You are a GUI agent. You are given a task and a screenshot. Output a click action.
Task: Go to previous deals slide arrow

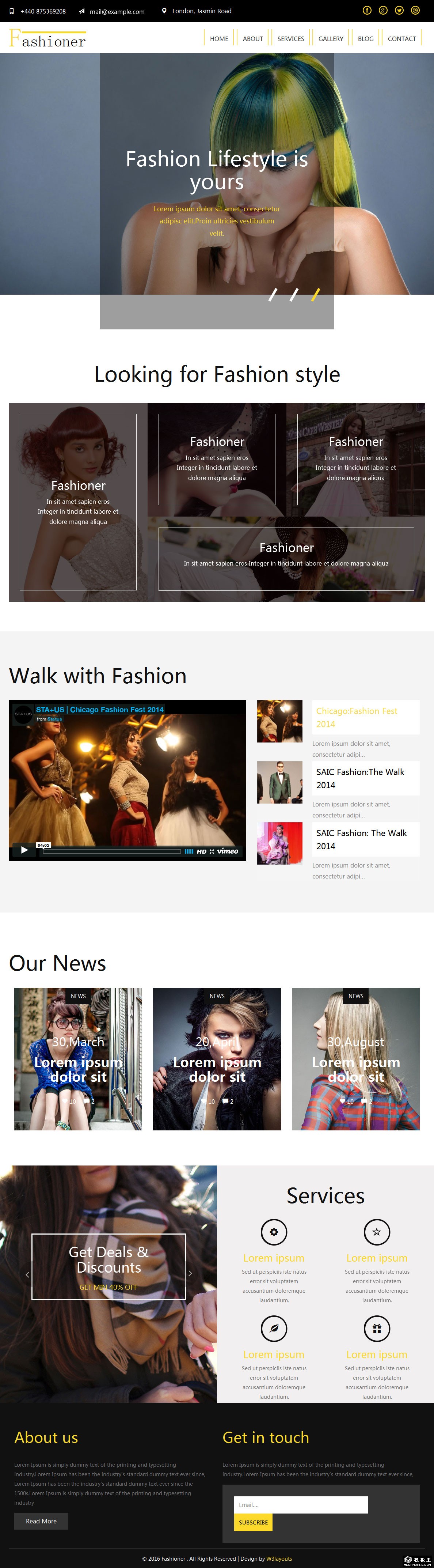[27, 1274]
